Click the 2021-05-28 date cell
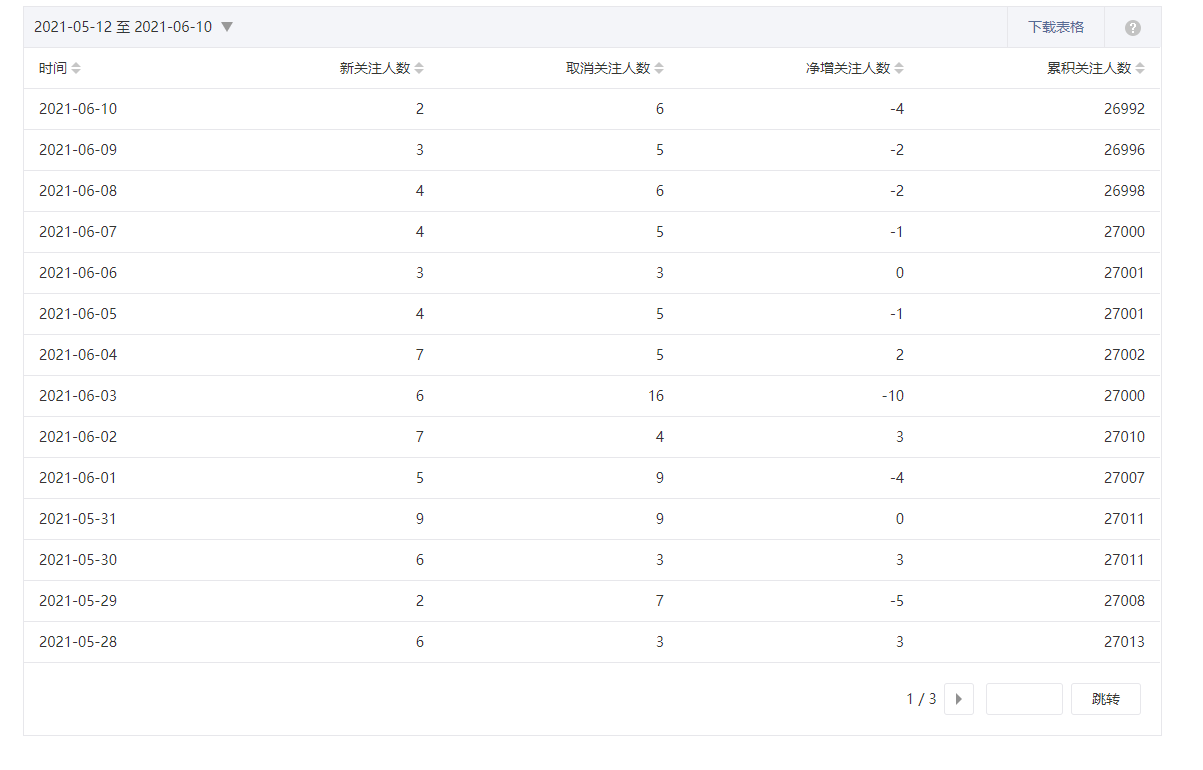 (x=78, y=642)
